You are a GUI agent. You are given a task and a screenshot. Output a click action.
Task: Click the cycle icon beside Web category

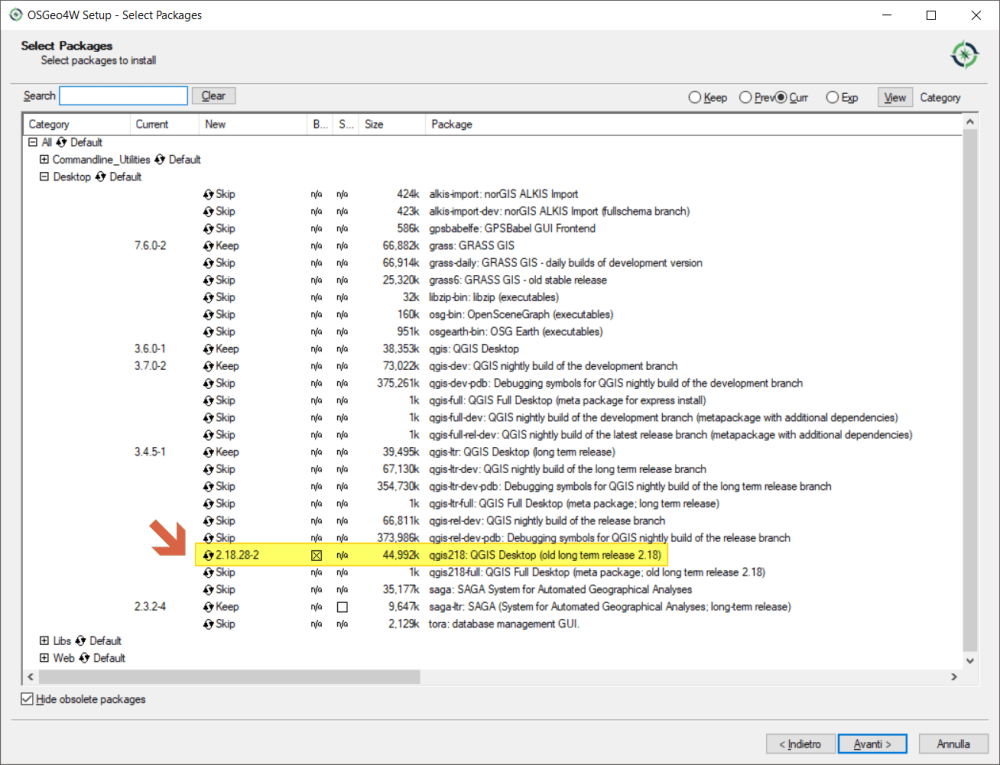84,658
